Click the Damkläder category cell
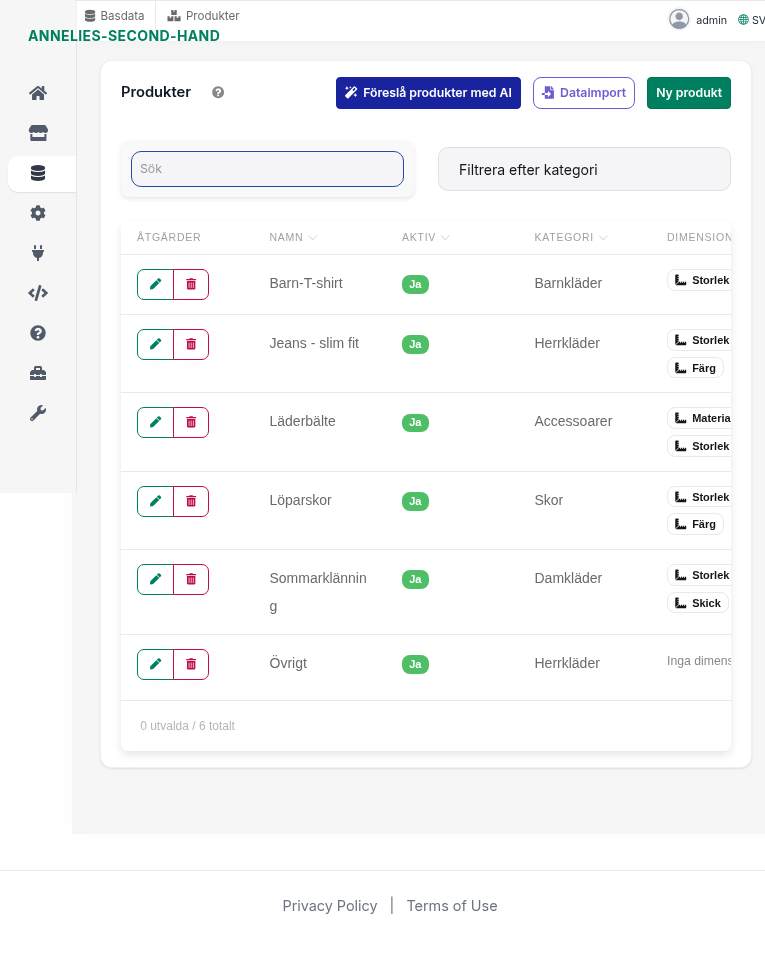The image size is (765, 956). (x=568, y=578)
